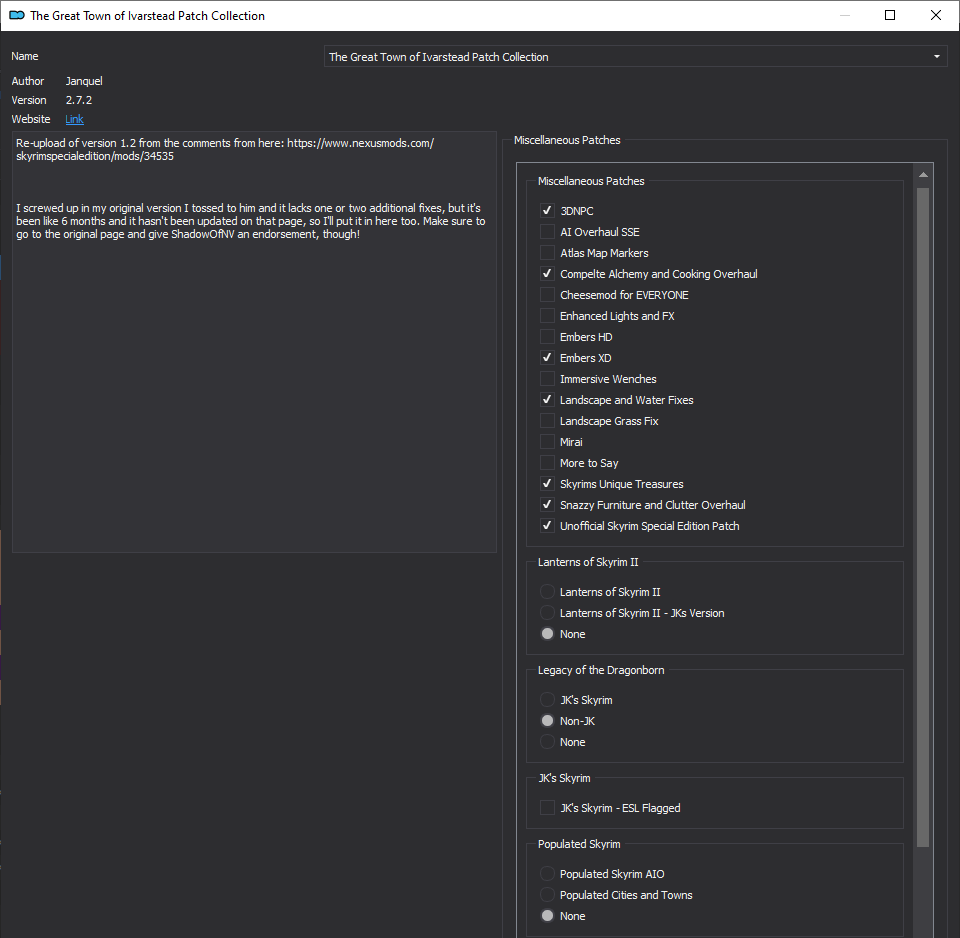Tick the Mirai checkbox
This screenshot has height=938, width=960.
(x=547, y=442)
